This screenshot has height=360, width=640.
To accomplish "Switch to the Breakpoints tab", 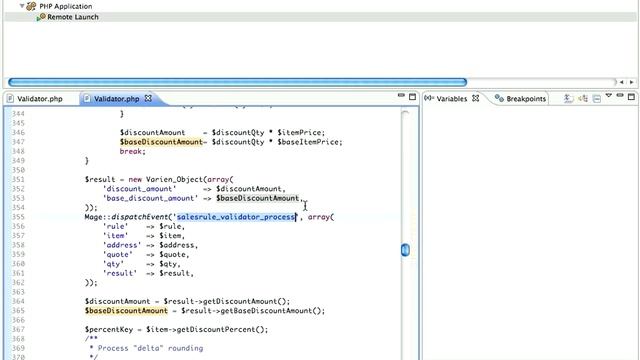I will pos(526,99).
